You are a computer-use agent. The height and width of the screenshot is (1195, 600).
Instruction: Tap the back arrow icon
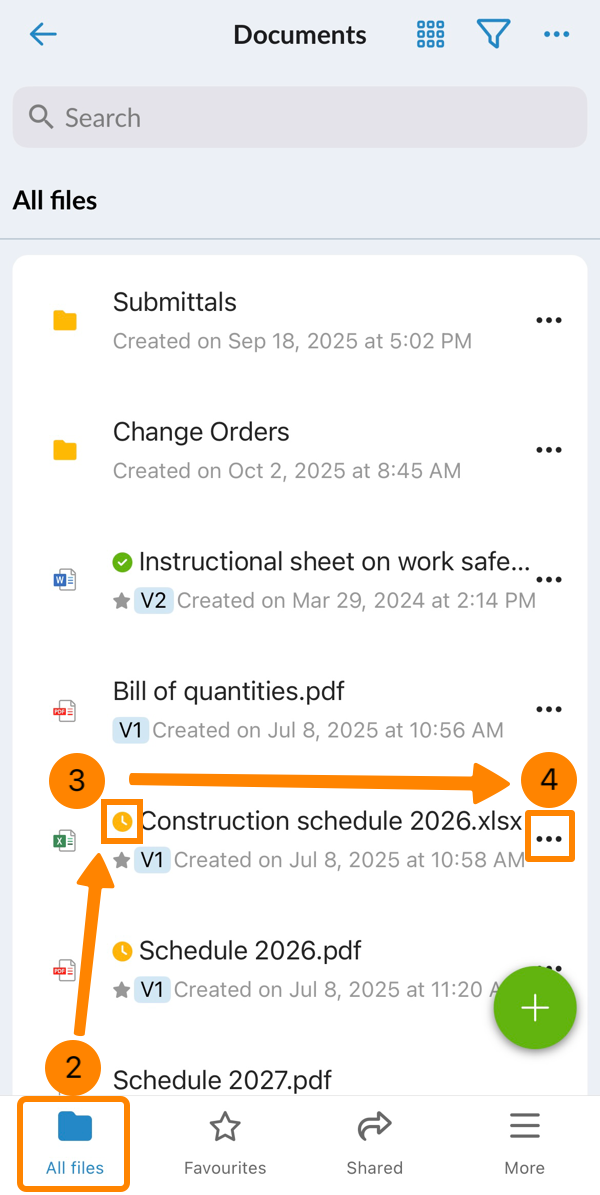click(x=43, y=35)
